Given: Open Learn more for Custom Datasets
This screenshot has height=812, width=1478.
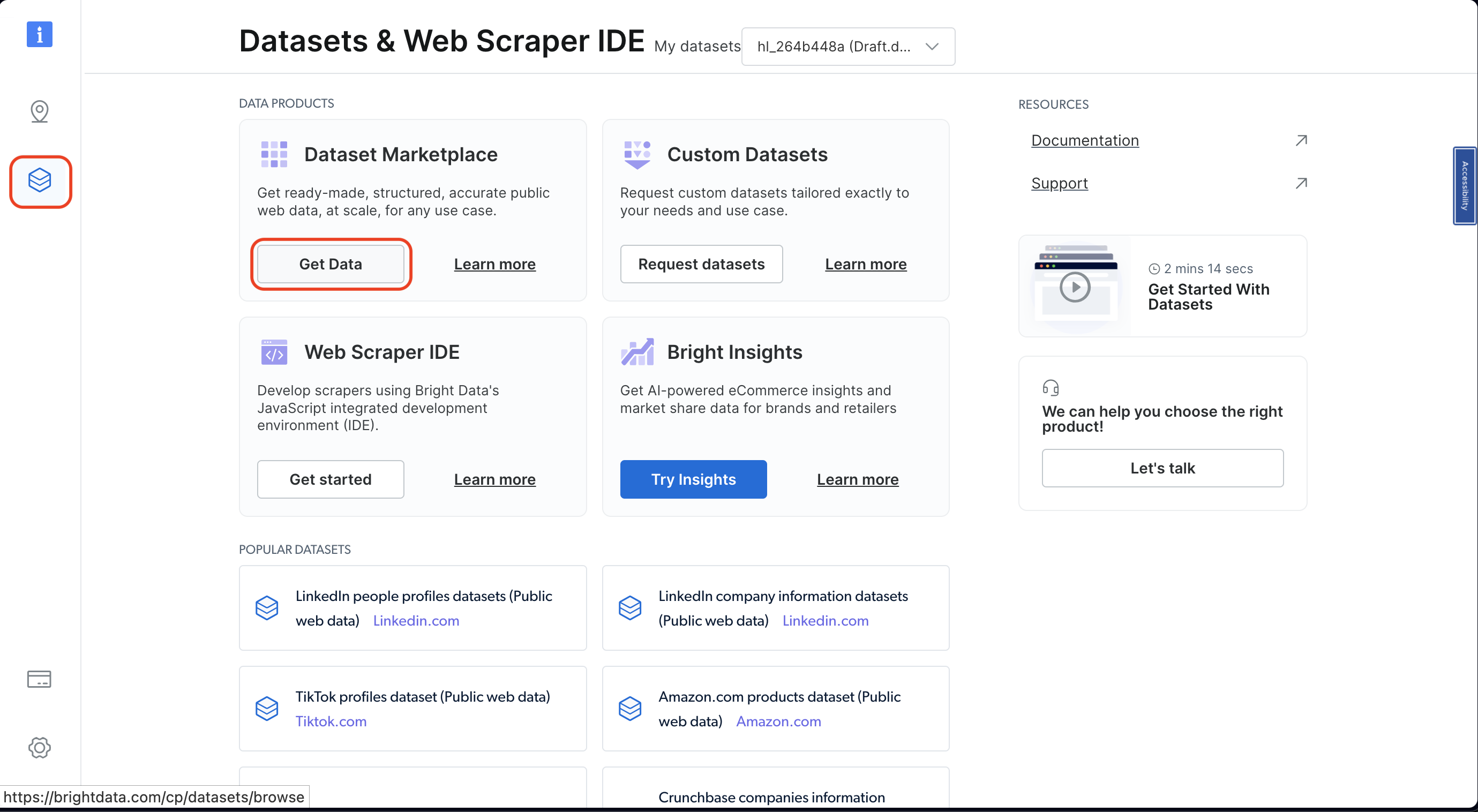Looking at the screenshot, I should [865, 264].
